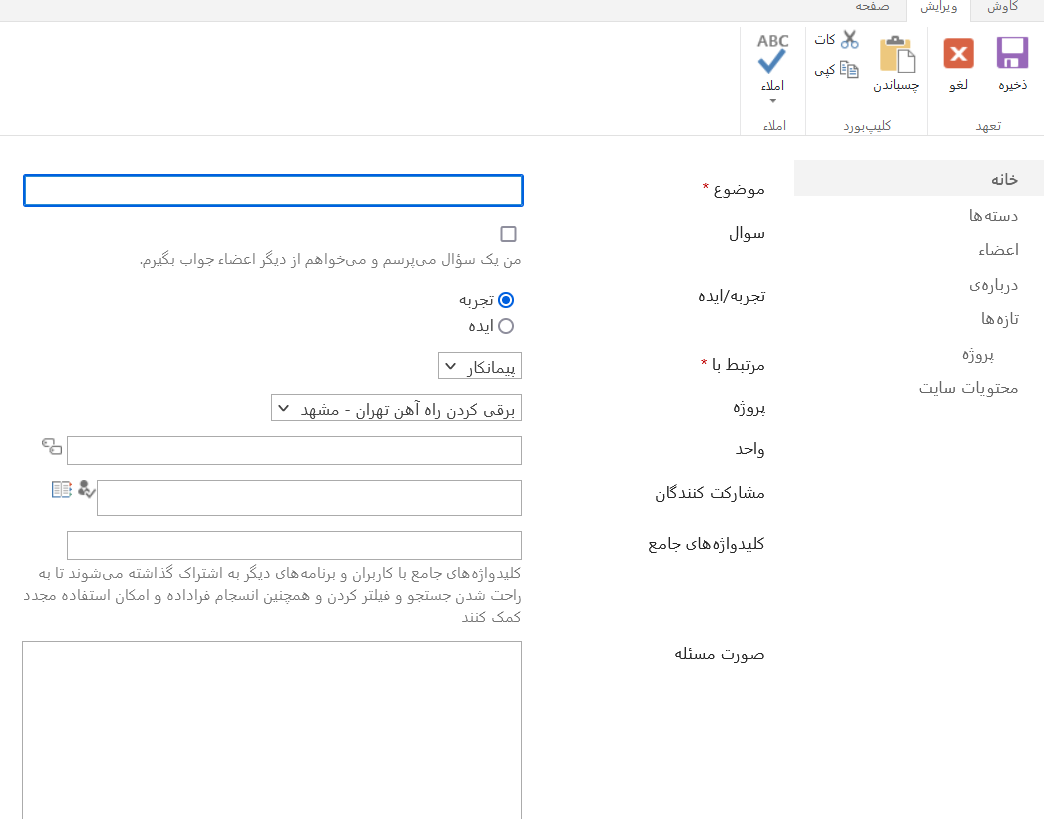Open the مرتبط با dropdown showing پیمانکار
The image size is (1044, 819).
479,366
